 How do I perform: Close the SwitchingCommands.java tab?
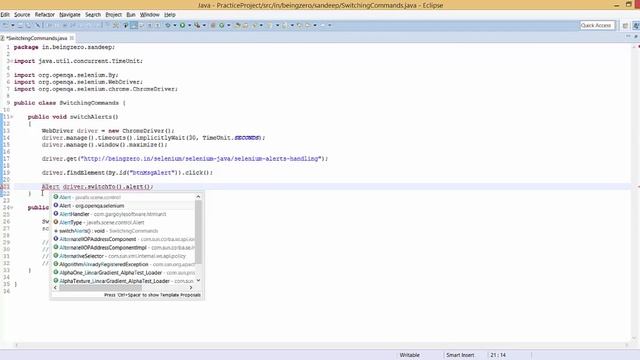pyautogui.click(x=72, y=38)
